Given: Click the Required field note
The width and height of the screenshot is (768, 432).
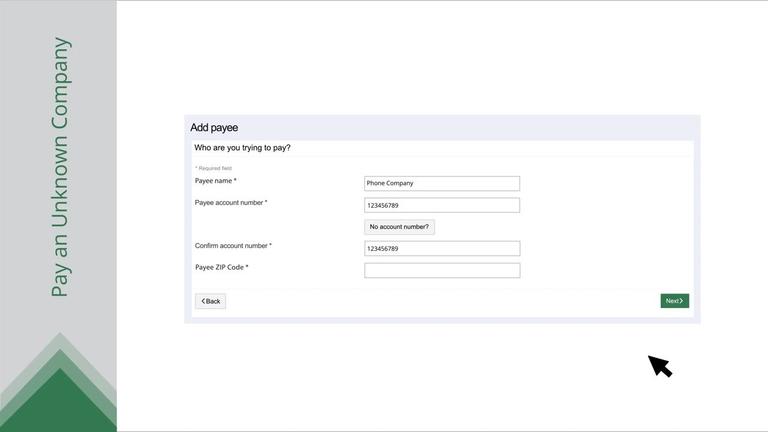Looking at the screenshot, I should [214, 168].
